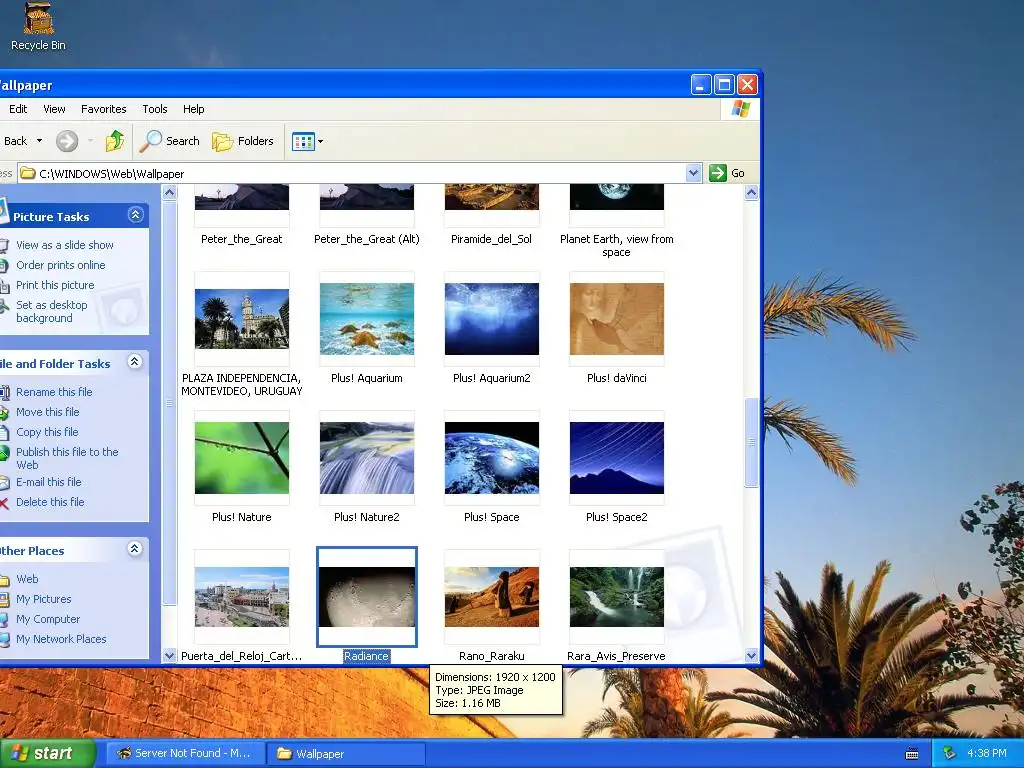
Task: Select the Plus! Space2 thumbnail
Action: coord(616,458)
